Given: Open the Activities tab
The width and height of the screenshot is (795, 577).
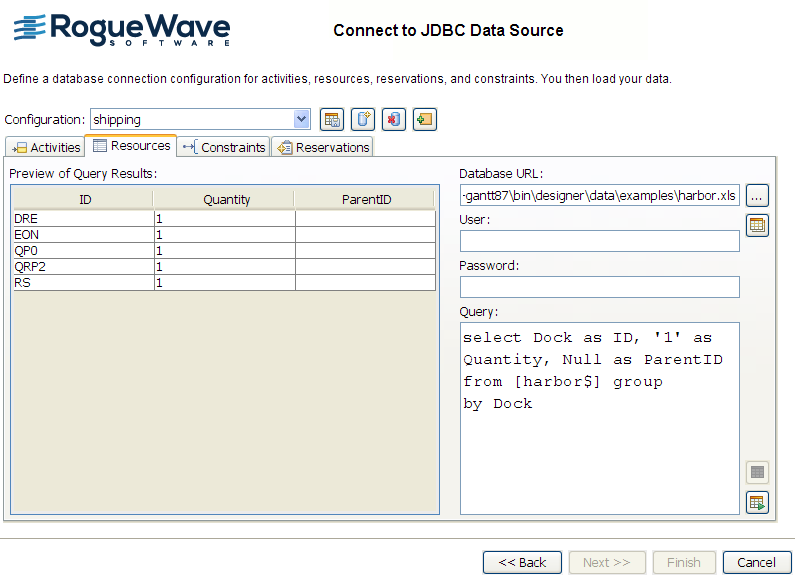Looking at the screenshot, I should [x=45, y=147].
